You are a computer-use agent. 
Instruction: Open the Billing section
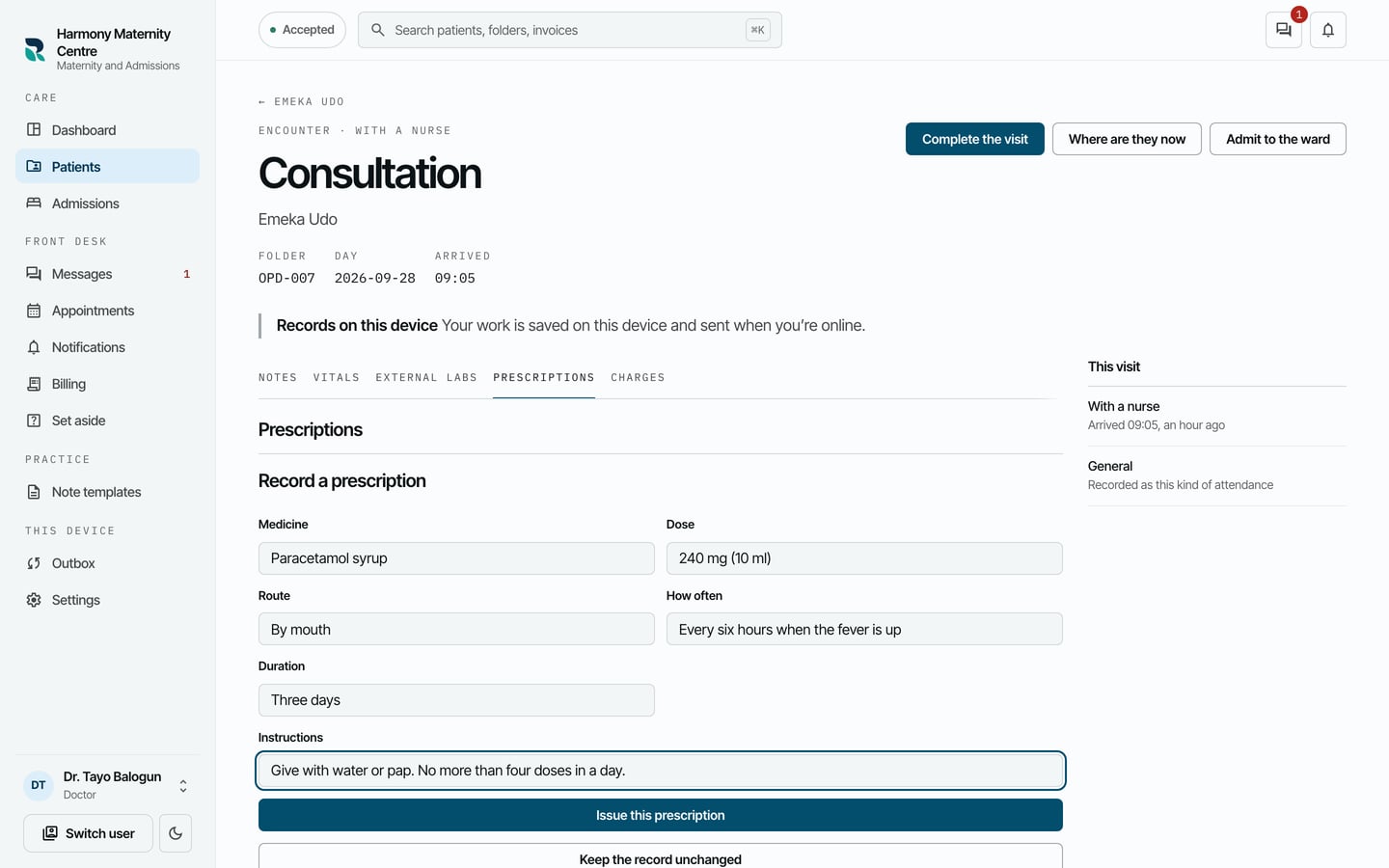click(107, 384)
